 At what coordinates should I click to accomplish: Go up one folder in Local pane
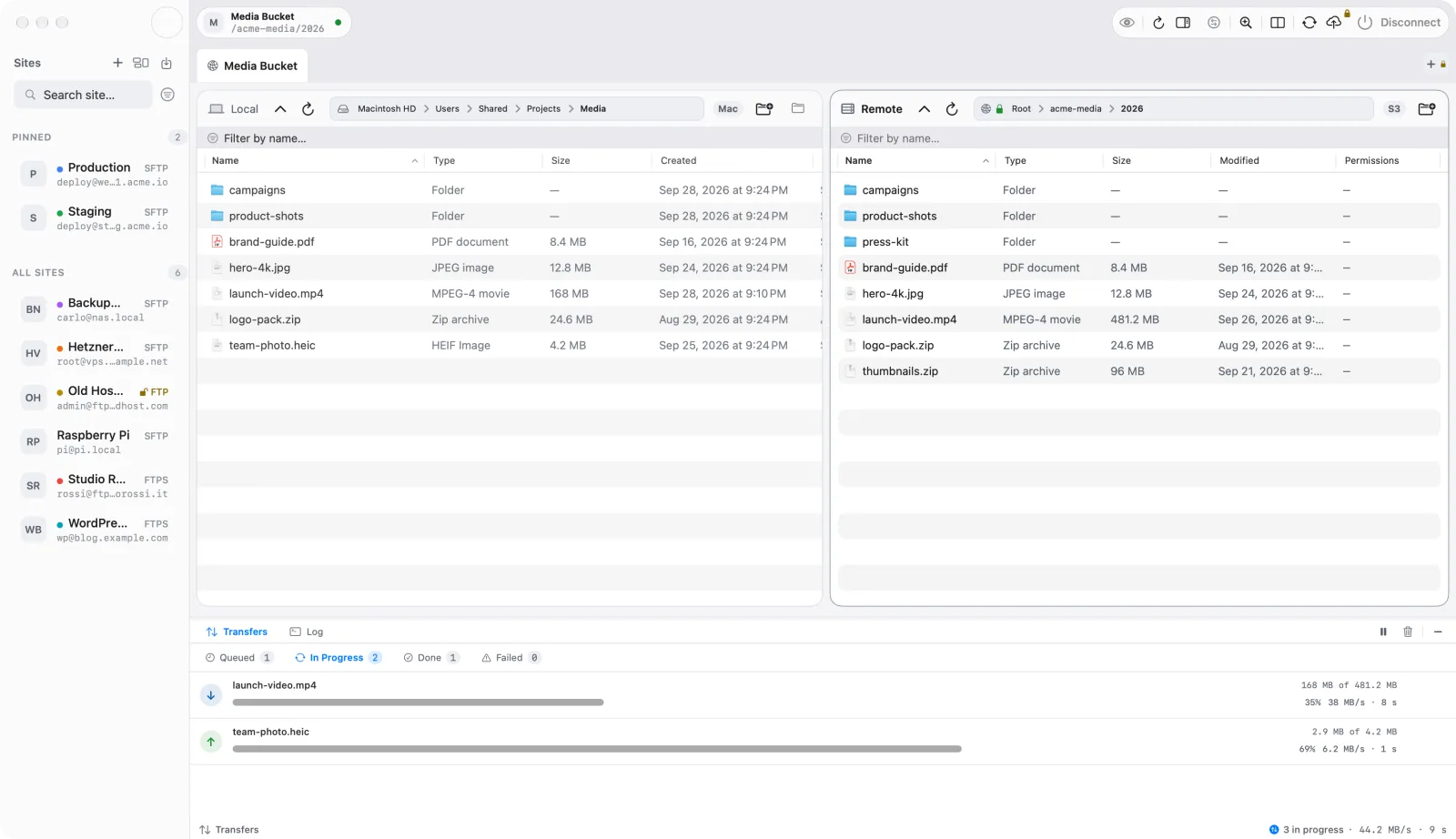click(280, 109)
